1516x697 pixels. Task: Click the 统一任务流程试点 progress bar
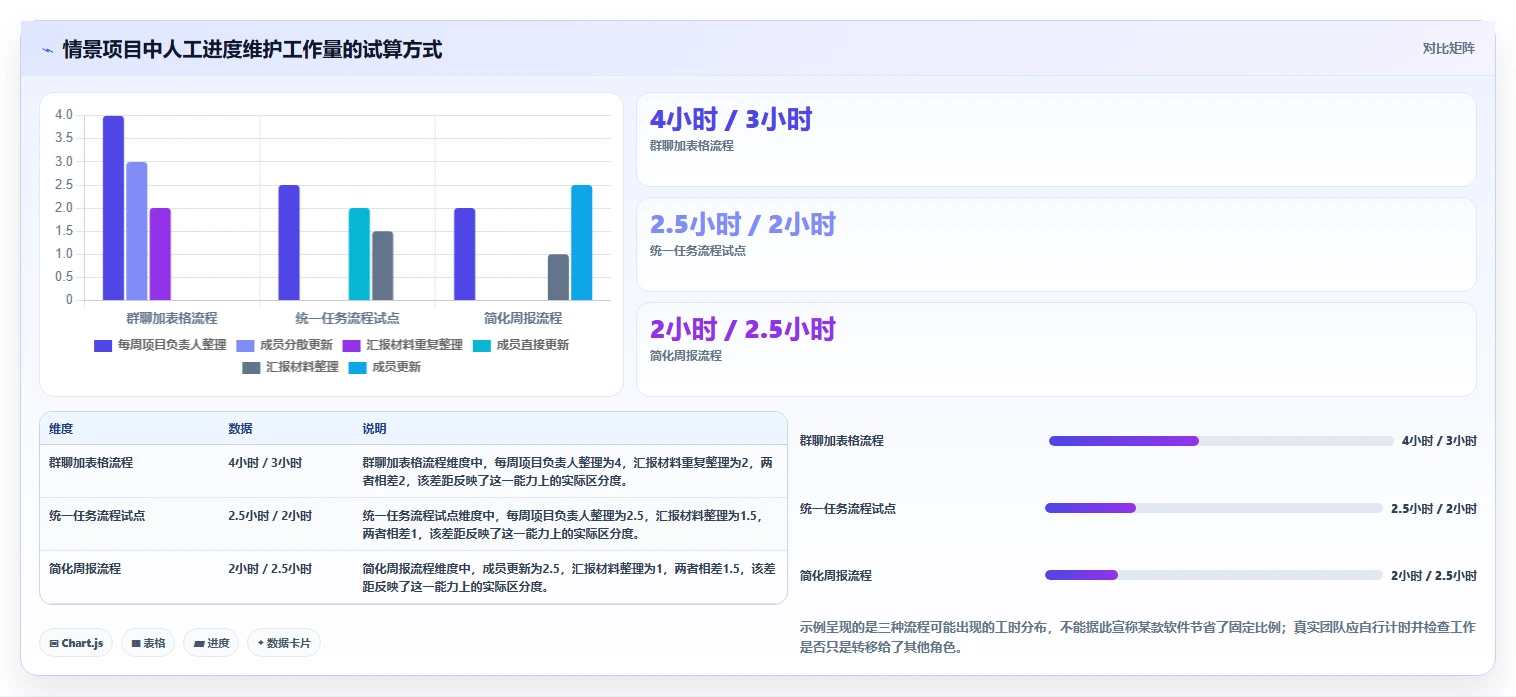(1214, 508)
